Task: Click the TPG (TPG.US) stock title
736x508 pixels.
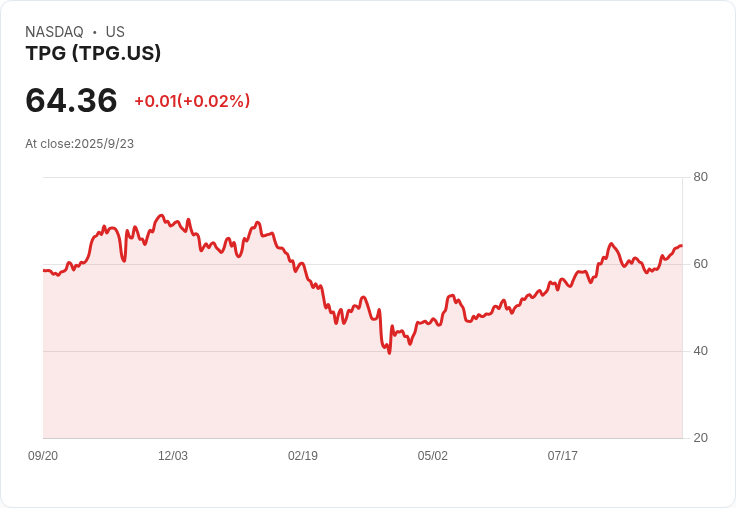Action: click(93, 53)
